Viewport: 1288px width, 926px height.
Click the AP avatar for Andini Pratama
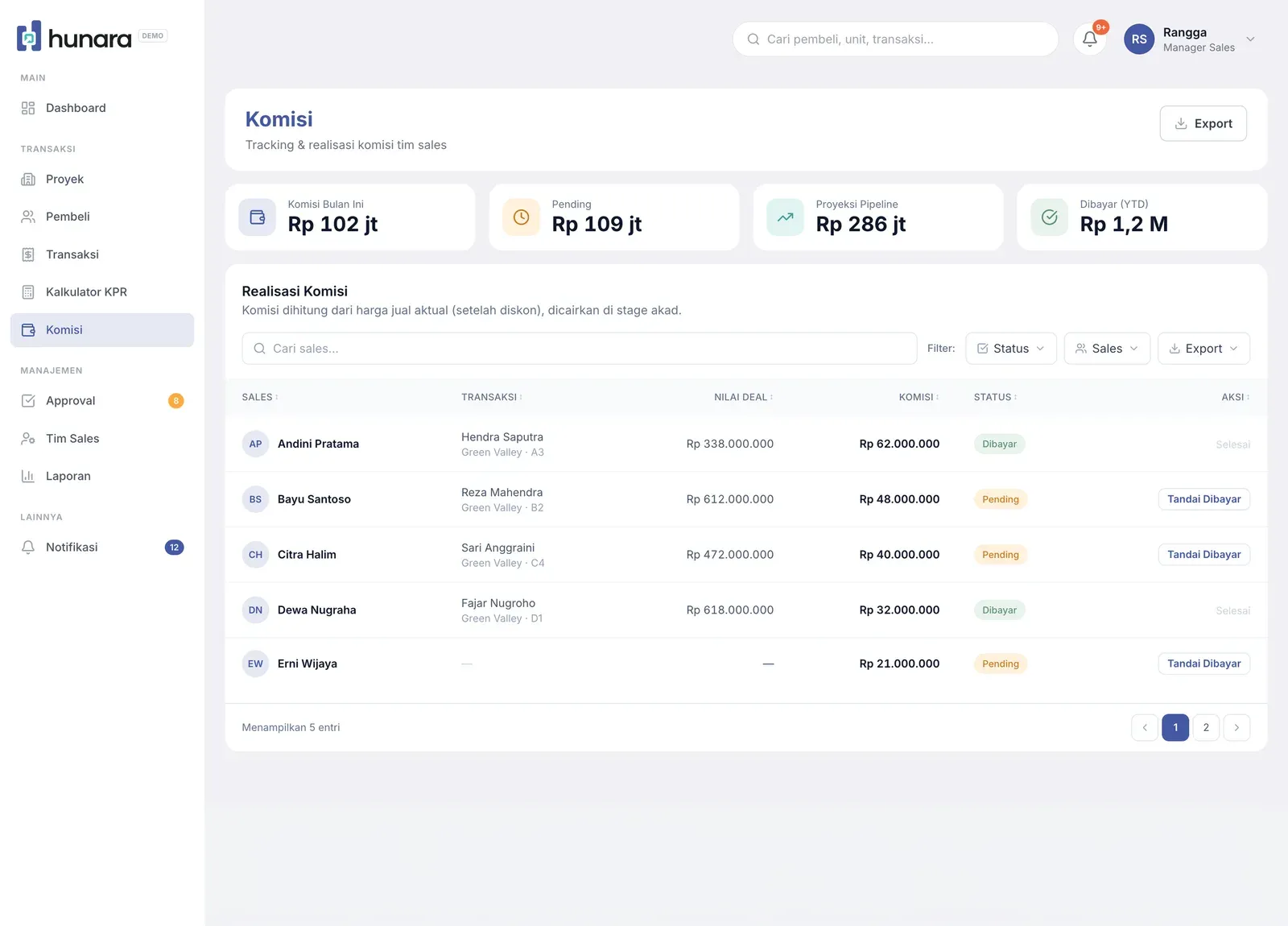point(255,444)
